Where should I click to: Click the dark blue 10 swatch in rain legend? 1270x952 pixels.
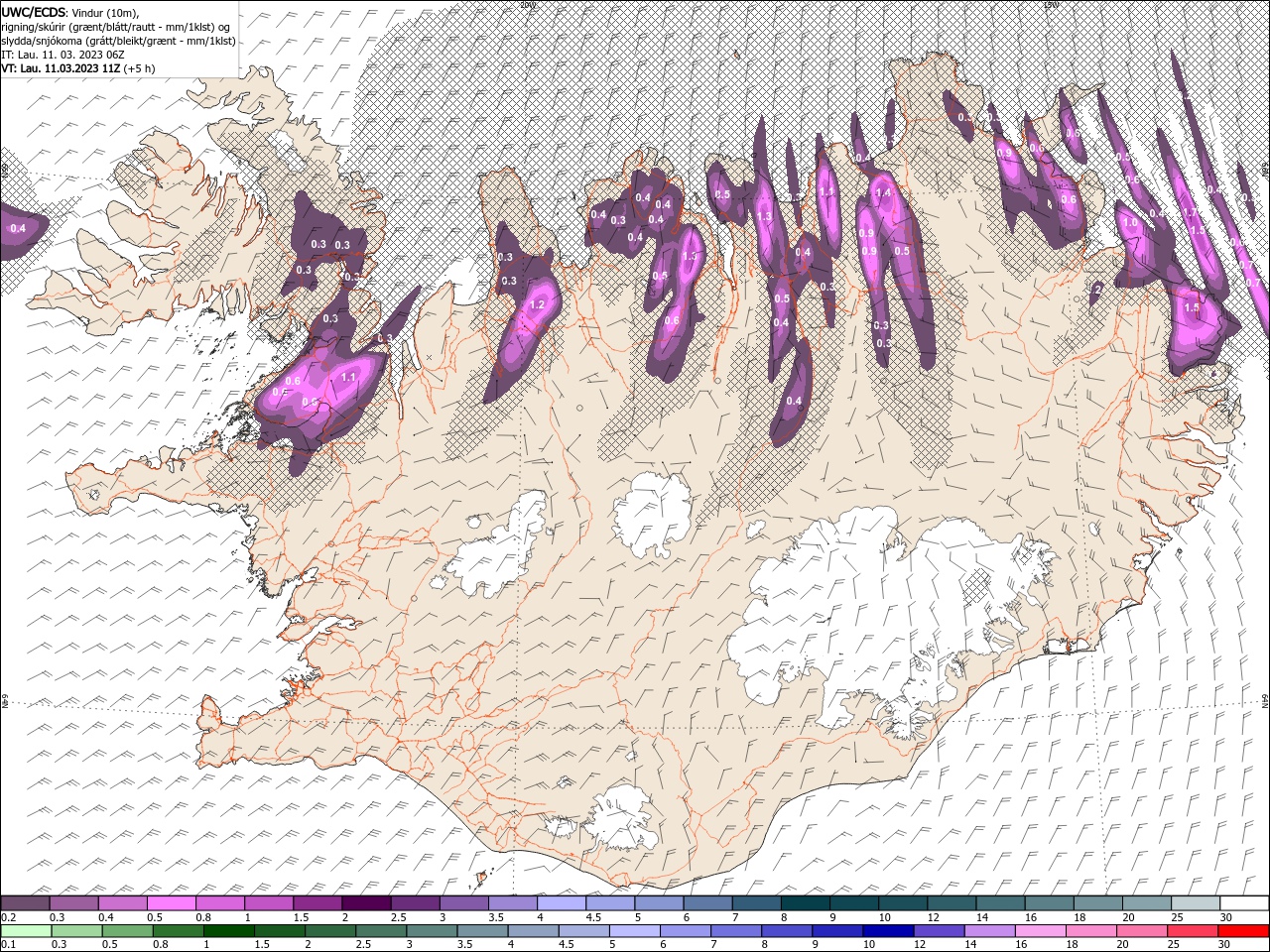886,931
